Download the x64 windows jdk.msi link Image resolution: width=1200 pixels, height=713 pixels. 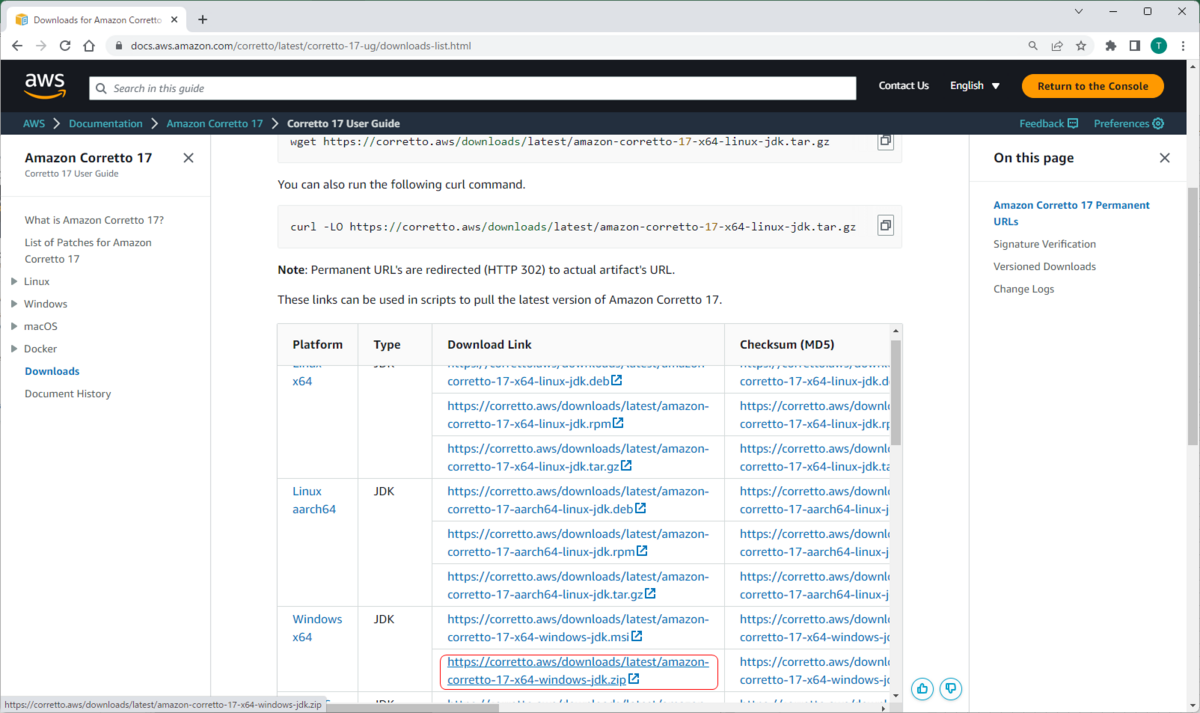(578, 628)
